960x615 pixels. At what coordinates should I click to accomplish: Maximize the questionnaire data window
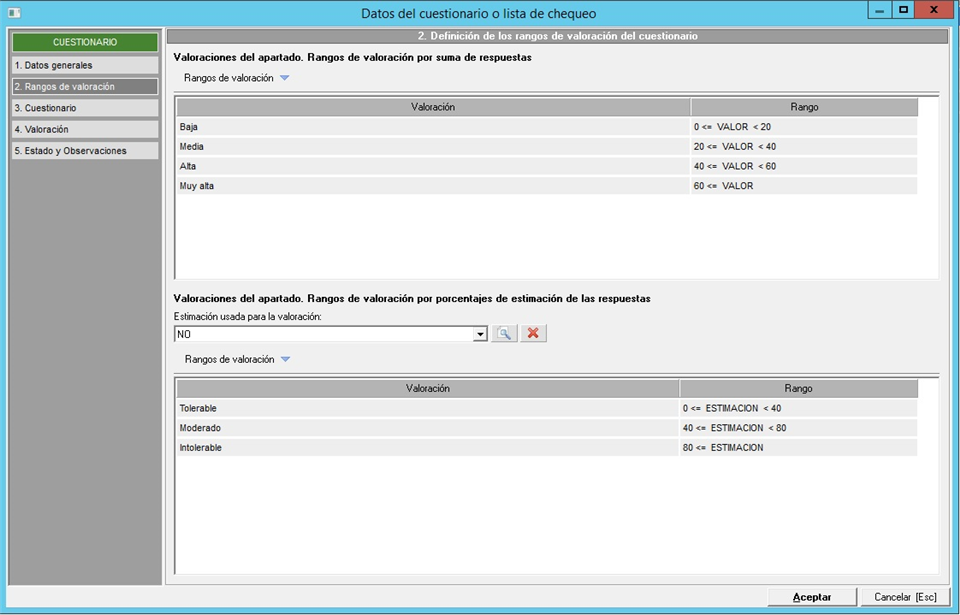[x=904, y=10]
